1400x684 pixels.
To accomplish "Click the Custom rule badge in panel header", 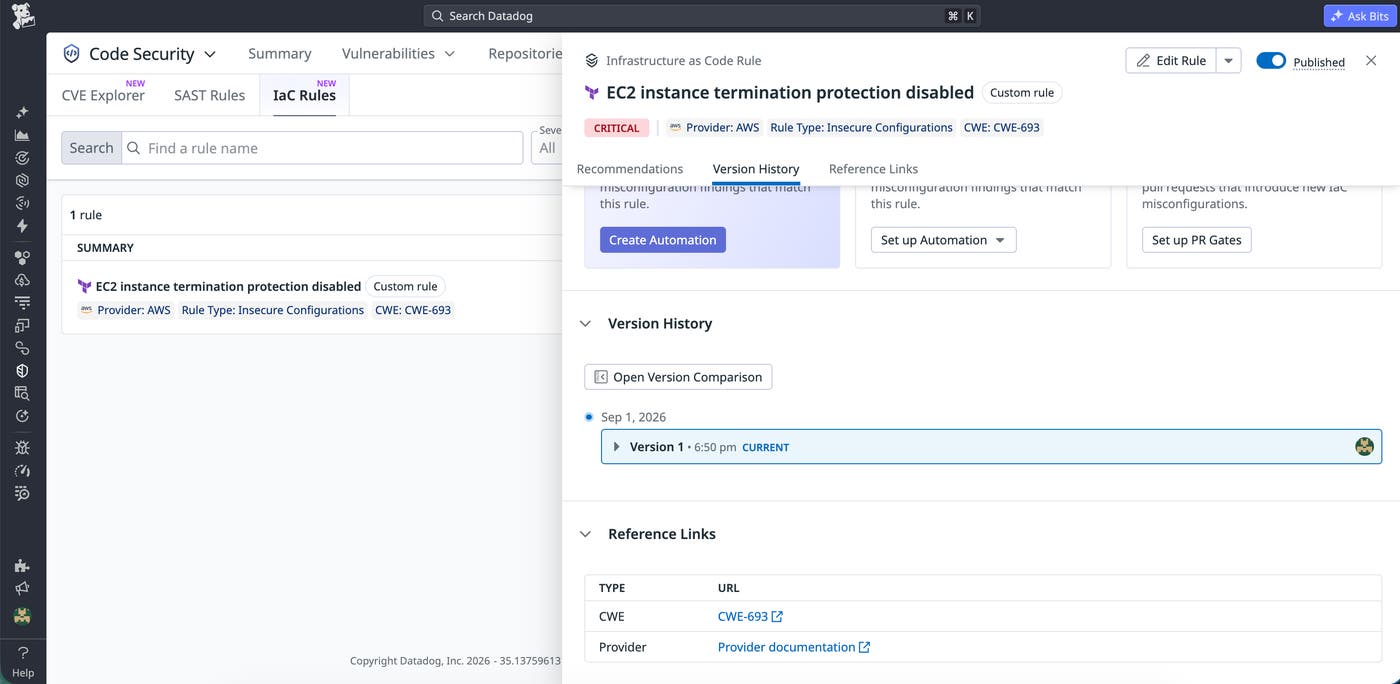I will point(1022,93).
